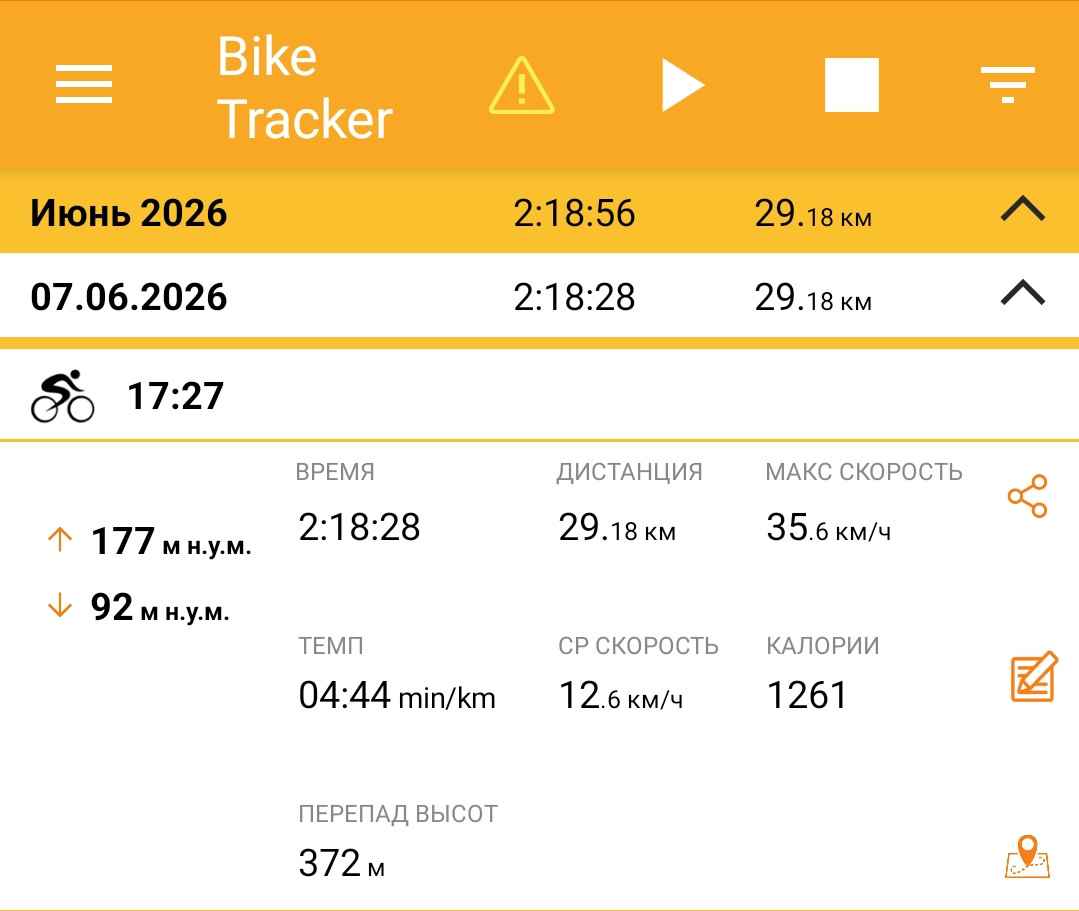Tap the yellow warning triangle icon
Viewport: 1079px width, 911px height.
click(522, 85)
